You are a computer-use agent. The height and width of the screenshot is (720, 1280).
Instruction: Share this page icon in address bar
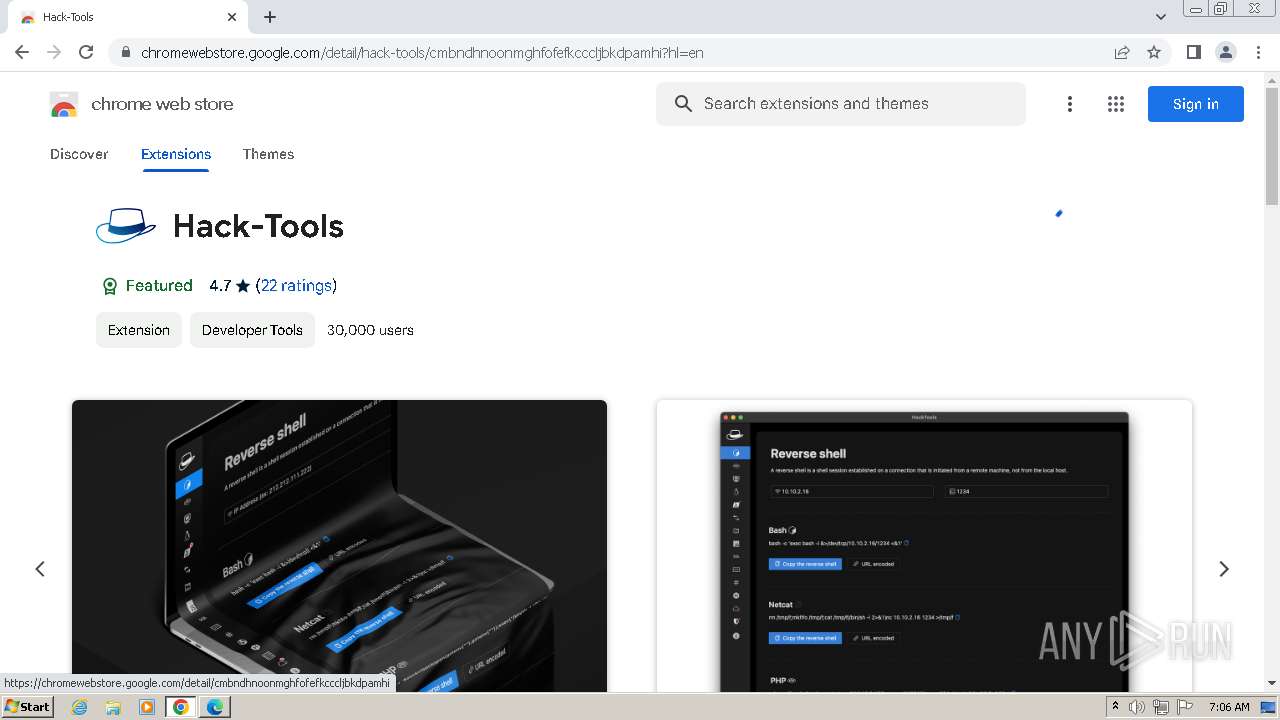click(1122, 52)
